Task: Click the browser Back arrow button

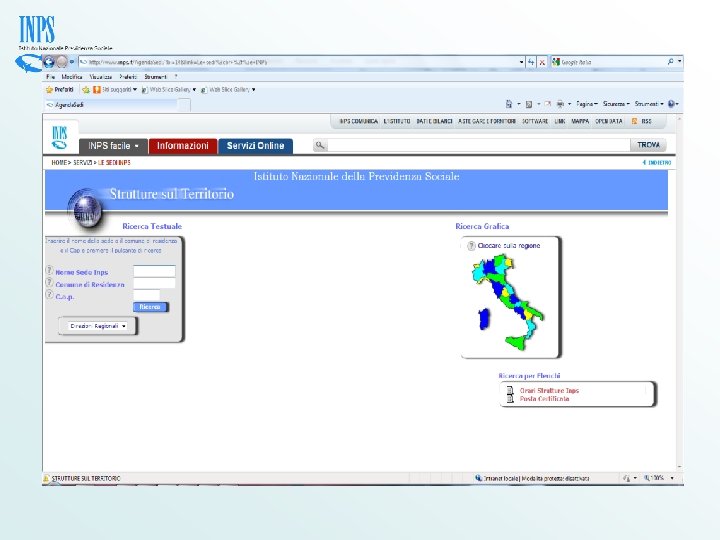Action: tap(49, 62)
